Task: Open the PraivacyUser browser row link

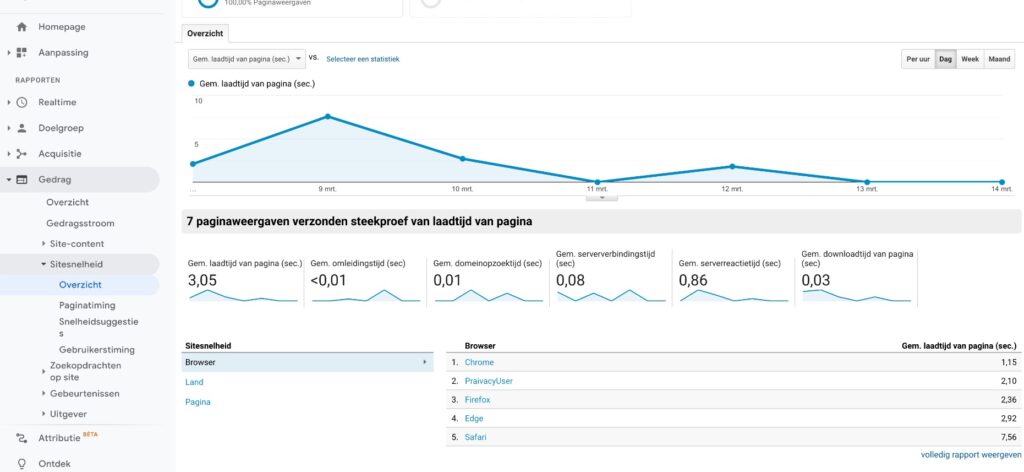Action: click(x=488, y=381)
